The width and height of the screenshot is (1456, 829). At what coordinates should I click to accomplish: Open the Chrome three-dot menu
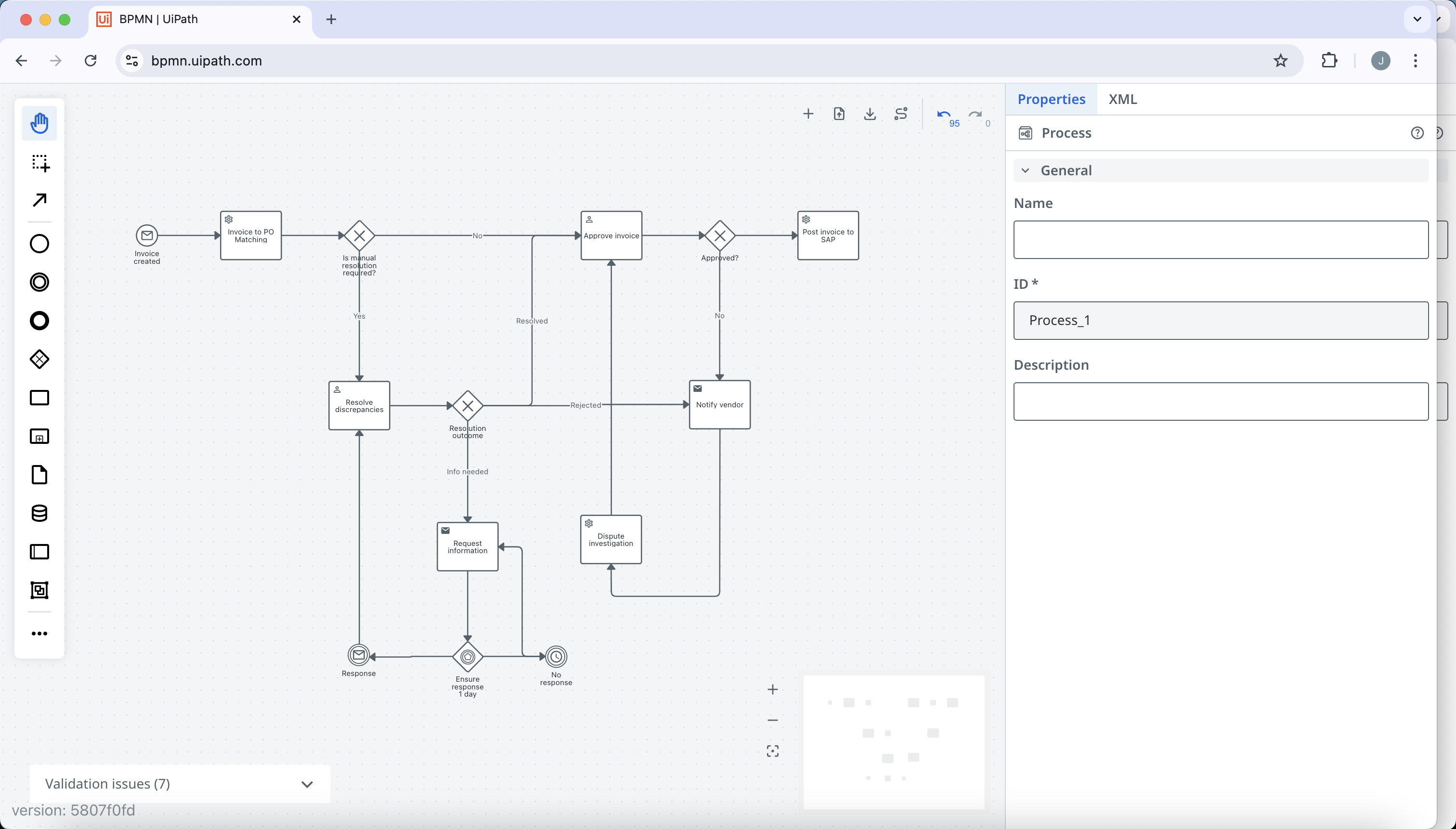(1415, 60)
